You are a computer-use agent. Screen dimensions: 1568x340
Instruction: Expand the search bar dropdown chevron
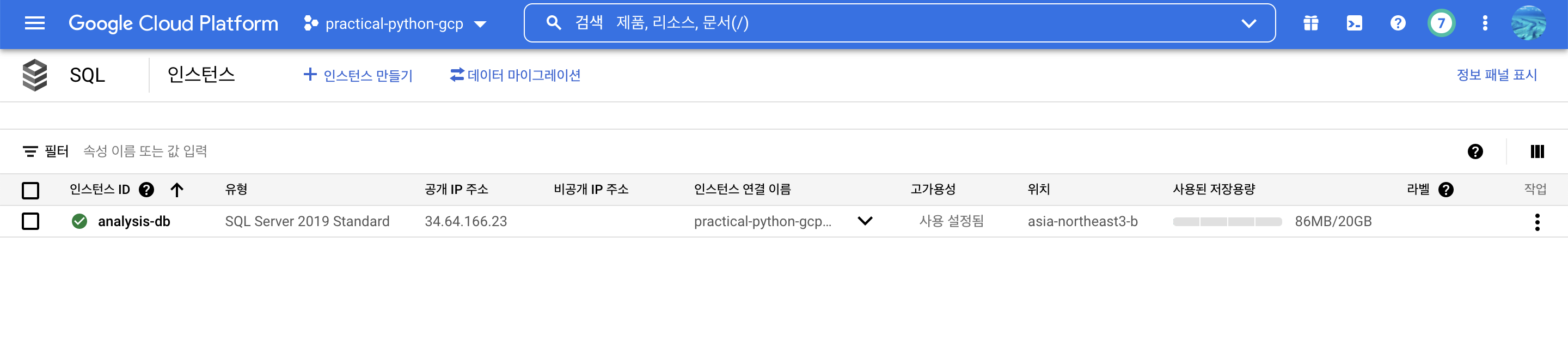point(1248,23)
